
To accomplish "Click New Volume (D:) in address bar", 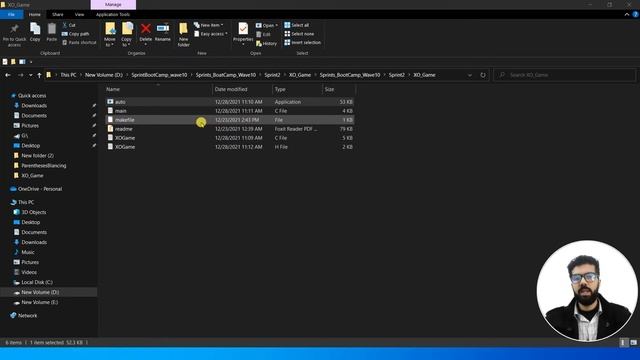I will pyautogui.click(x=104, y=75).
